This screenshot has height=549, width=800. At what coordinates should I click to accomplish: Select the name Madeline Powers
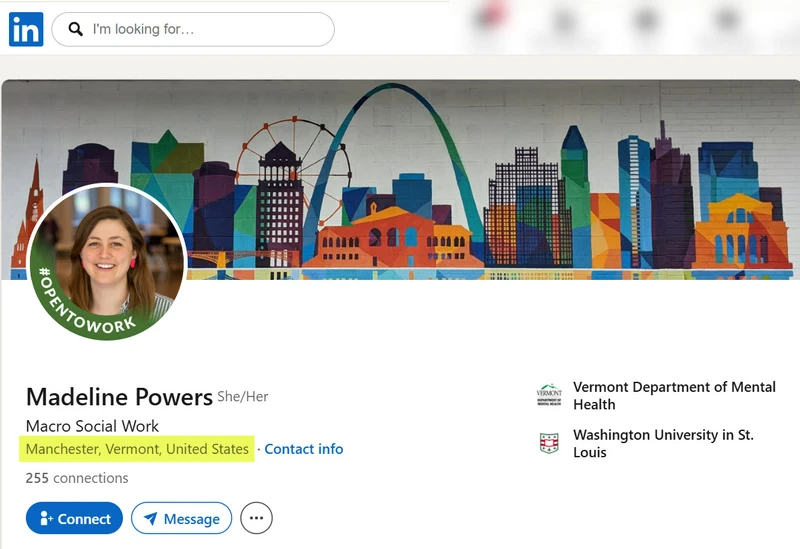tap(119, 397)
